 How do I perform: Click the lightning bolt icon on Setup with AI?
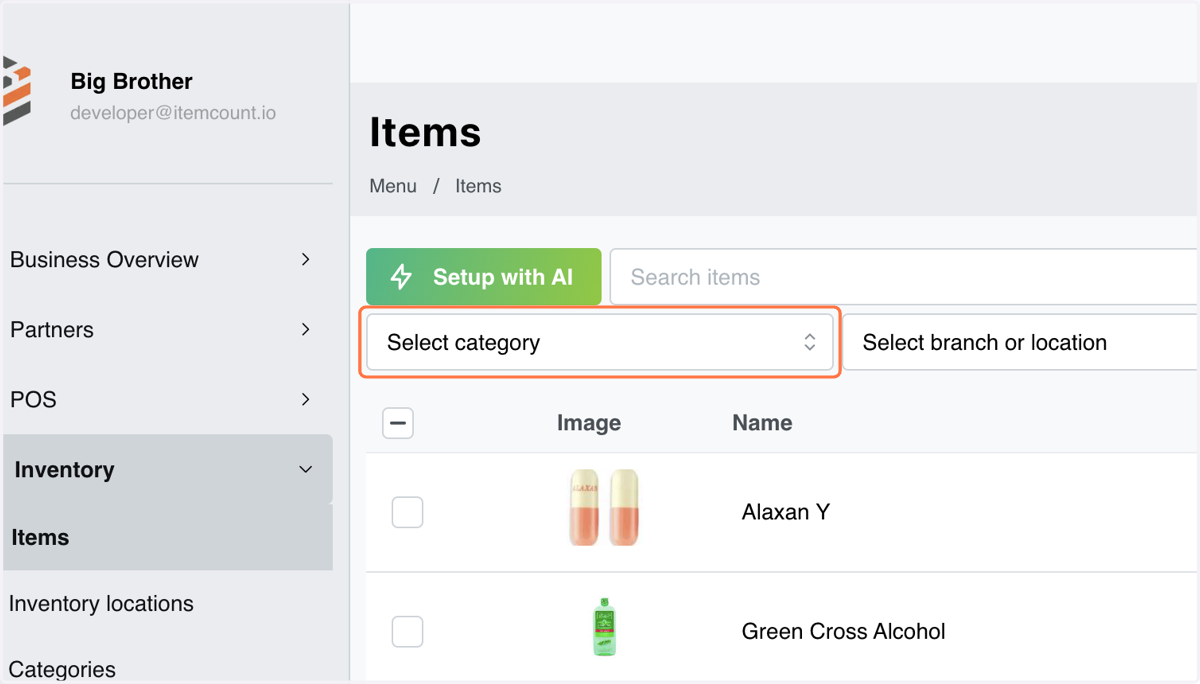tap(401, 277)
